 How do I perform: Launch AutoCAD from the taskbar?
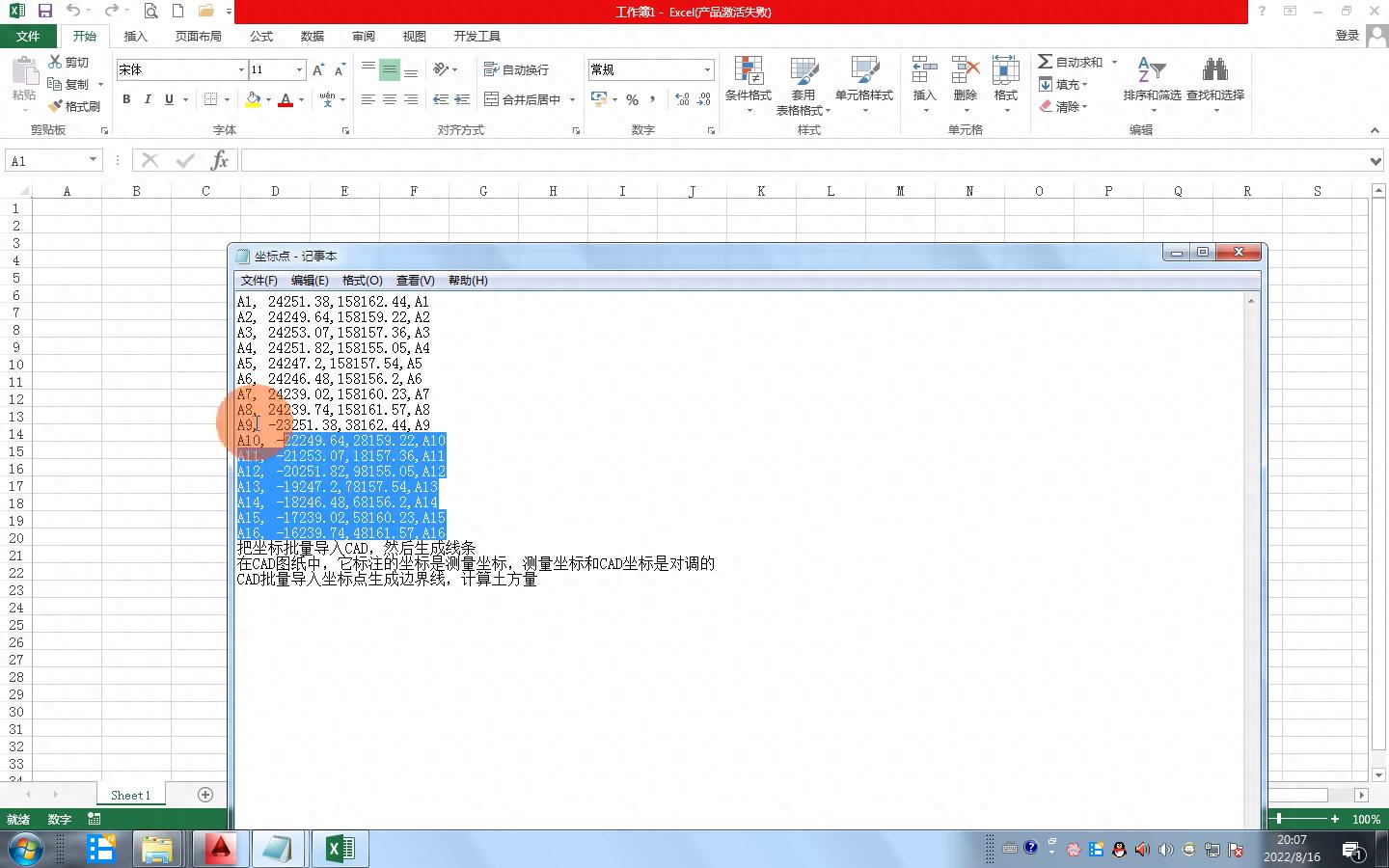tap(221, 849)
